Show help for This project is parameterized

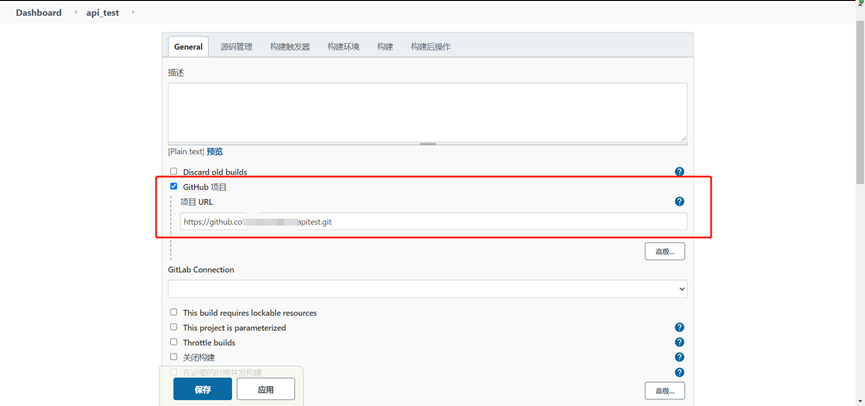pos(680,327)
